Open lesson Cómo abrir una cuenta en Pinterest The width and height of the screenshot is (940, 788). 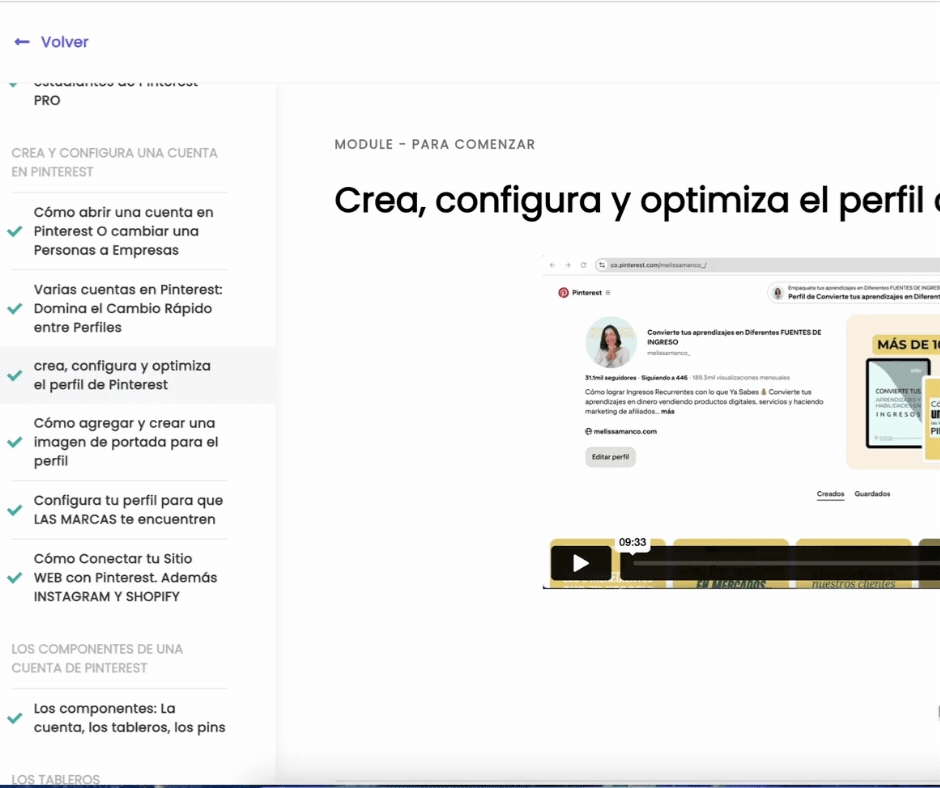click(x=123, y=231)
